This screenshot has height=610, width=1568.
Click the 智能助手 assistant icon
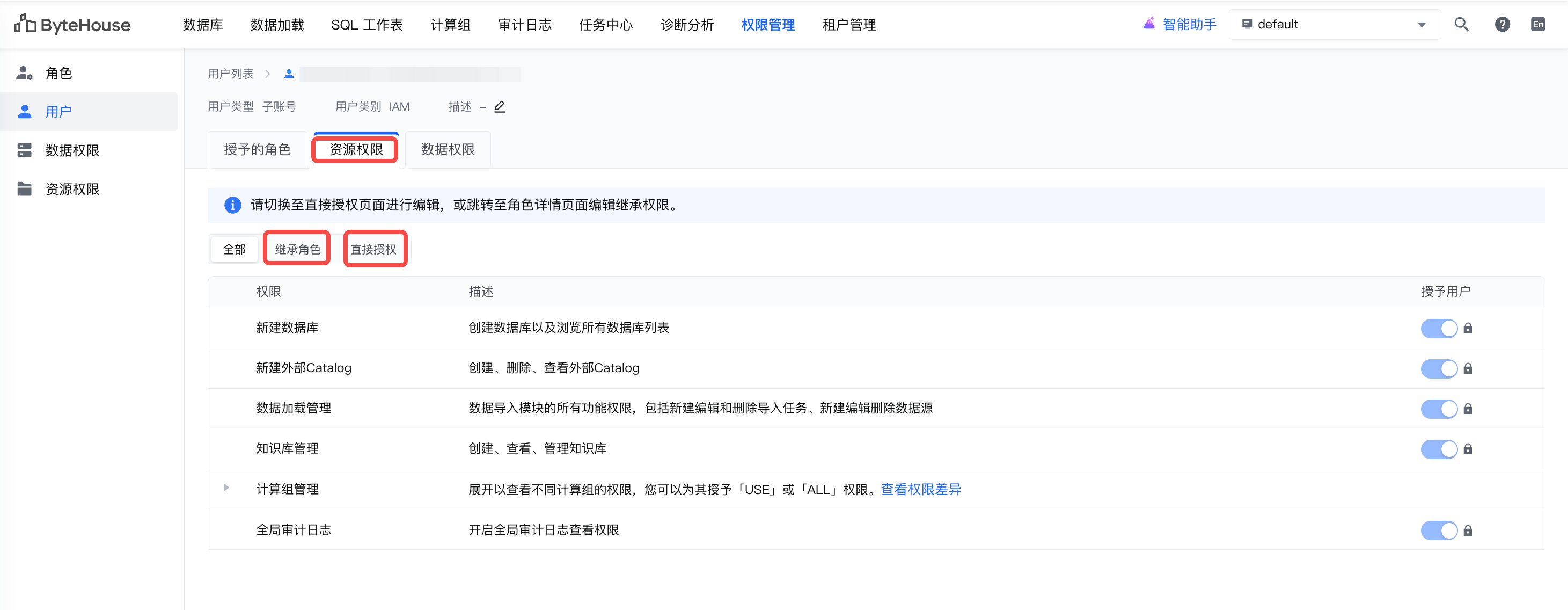coord(1148,24)
